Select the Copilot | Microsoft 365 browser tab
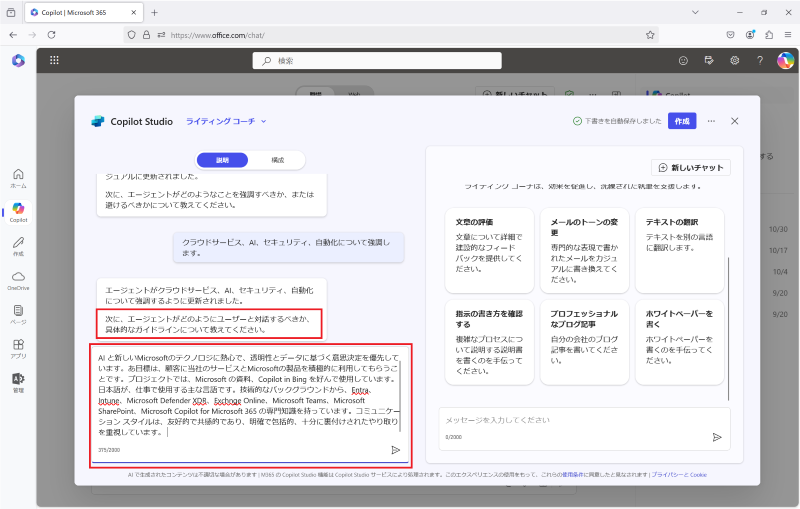This screenshot has width=800, height=509. coord(84,12)
